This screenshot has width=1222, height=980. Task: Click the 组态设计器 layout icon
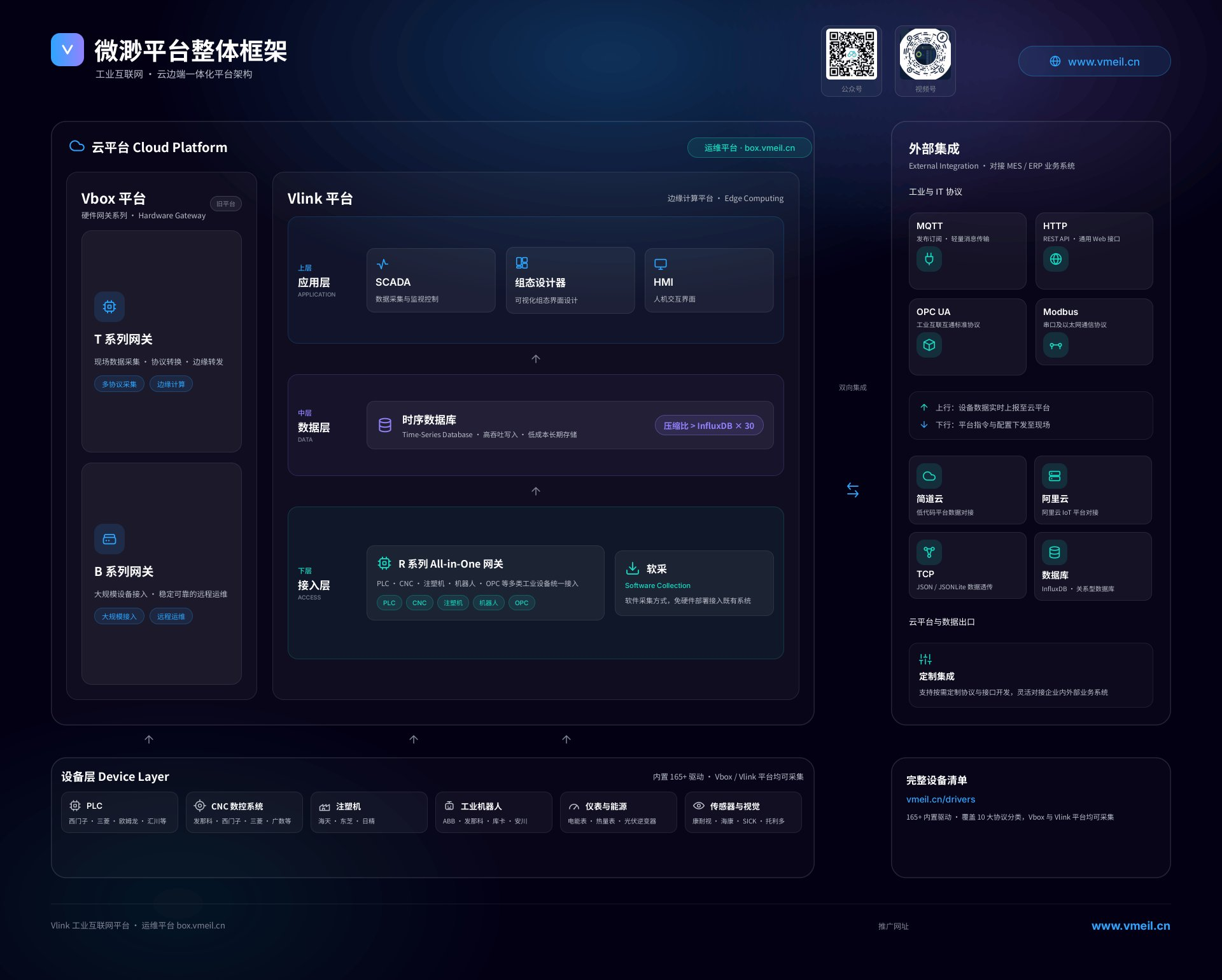[522, 263]
